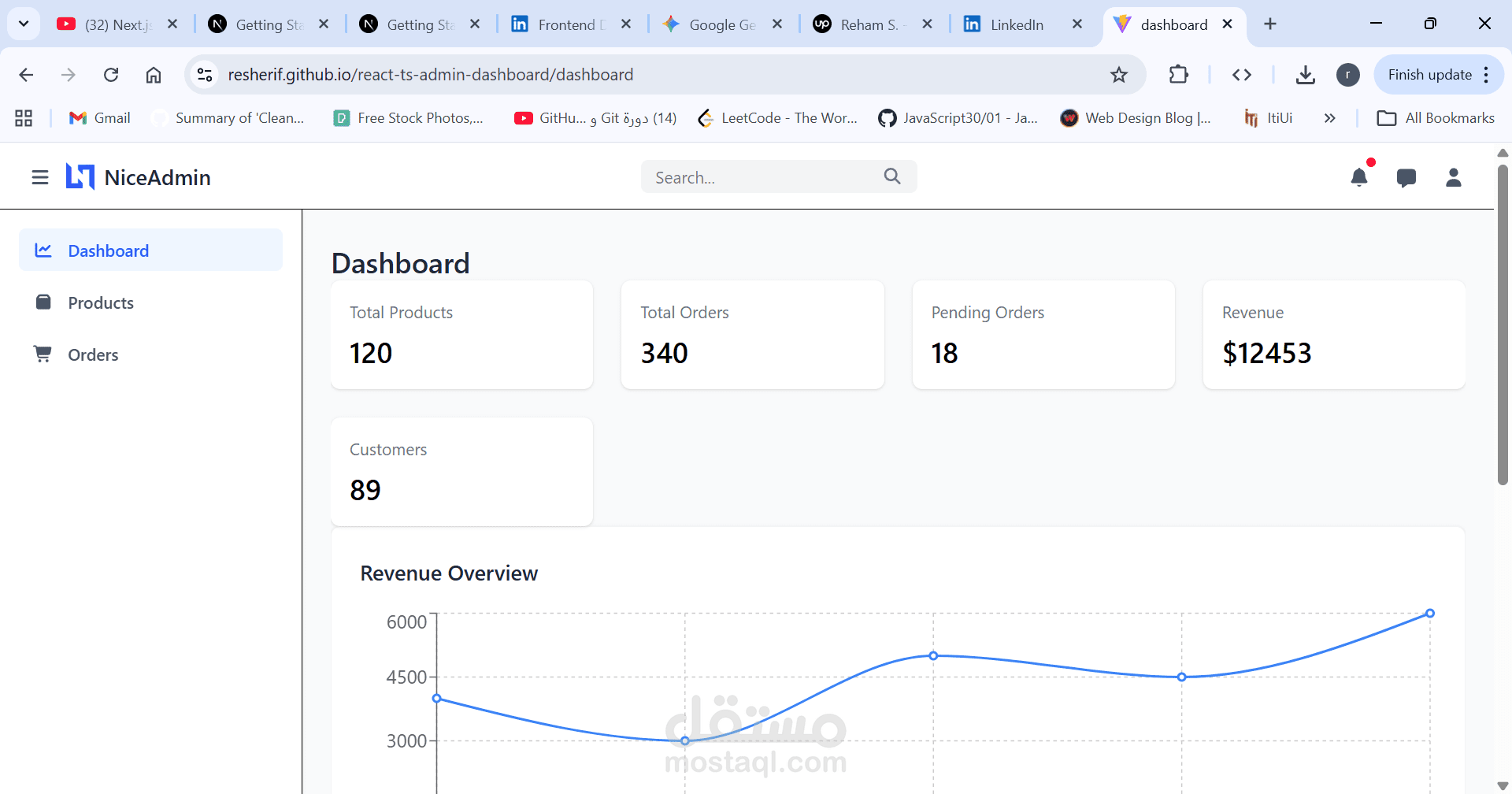
Task: Close the Google Gemini tab
Action: click(777, 24)
